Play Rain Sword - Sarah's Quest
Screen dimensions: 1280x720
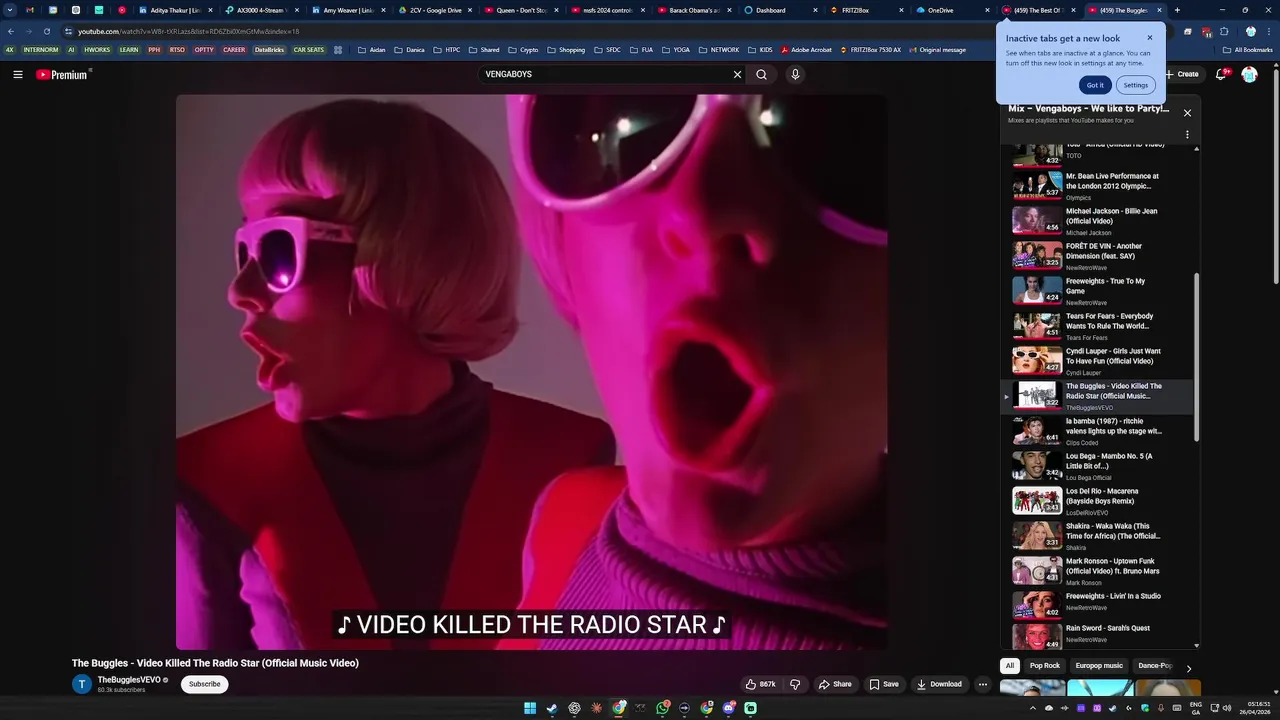tap(1097, 636)
